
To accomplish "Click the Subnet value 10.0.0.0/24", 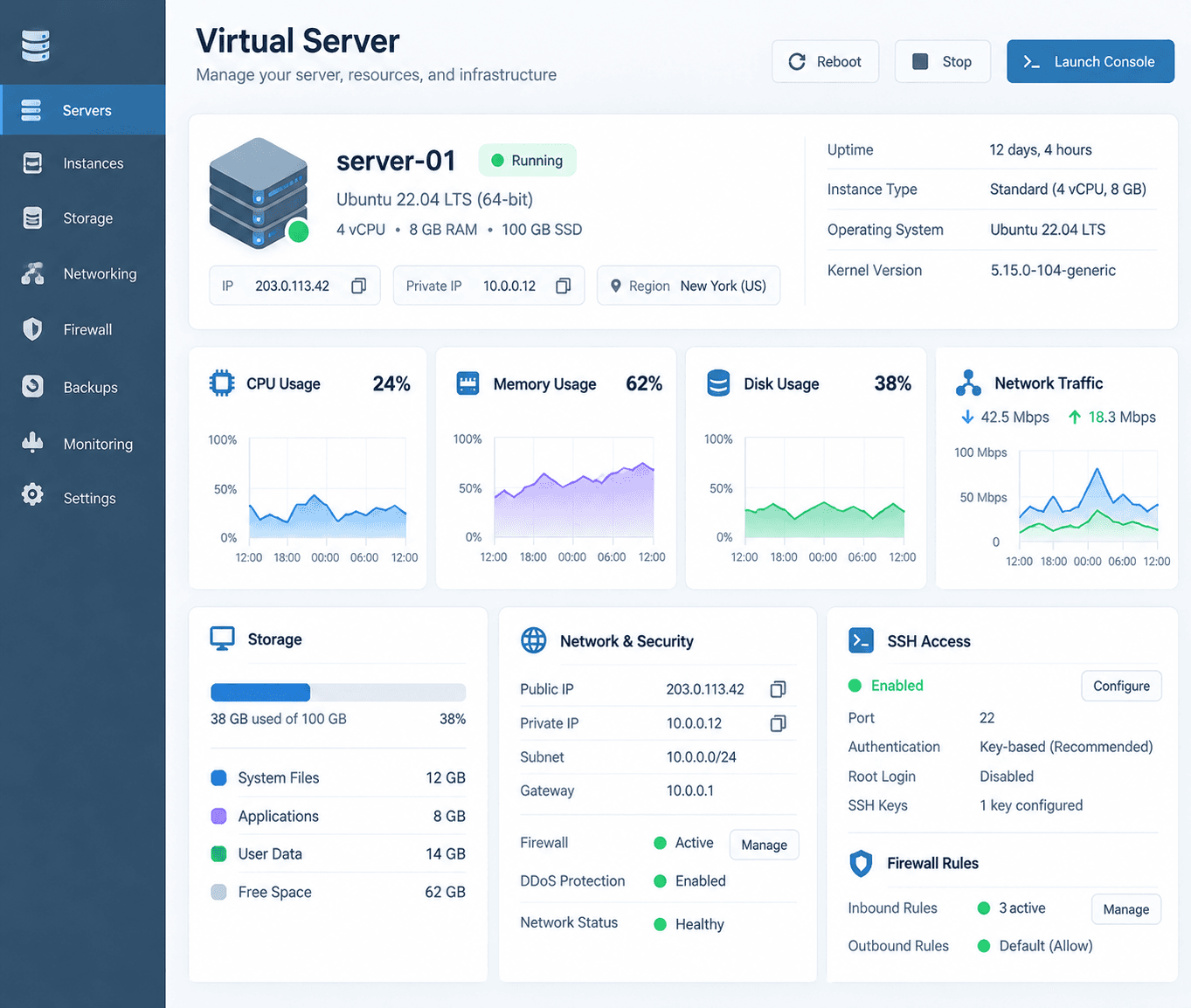I will pos(702,757).
